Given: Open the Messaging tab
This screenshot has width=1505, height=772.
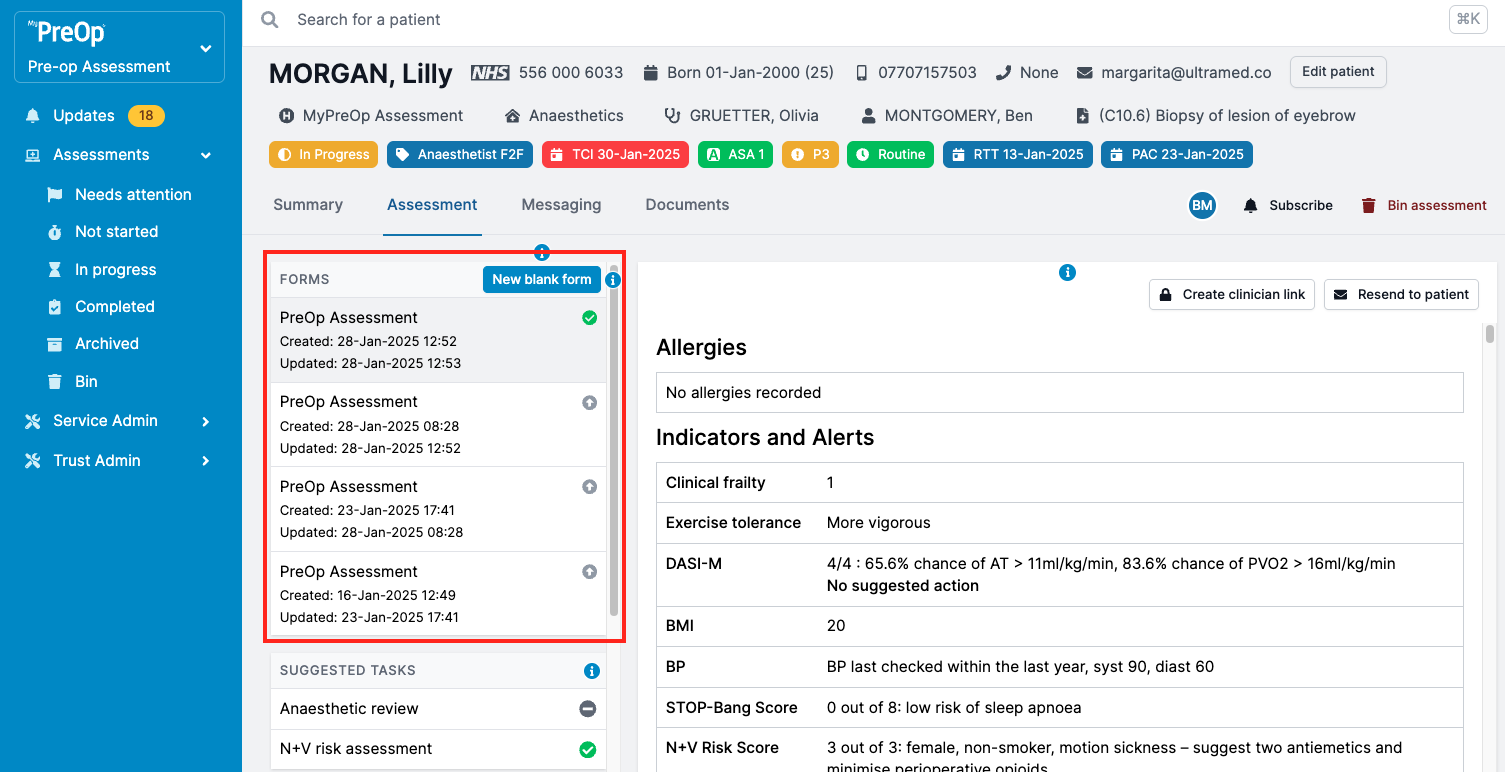Looking at the screenshot, I should (x=561, y=205).
